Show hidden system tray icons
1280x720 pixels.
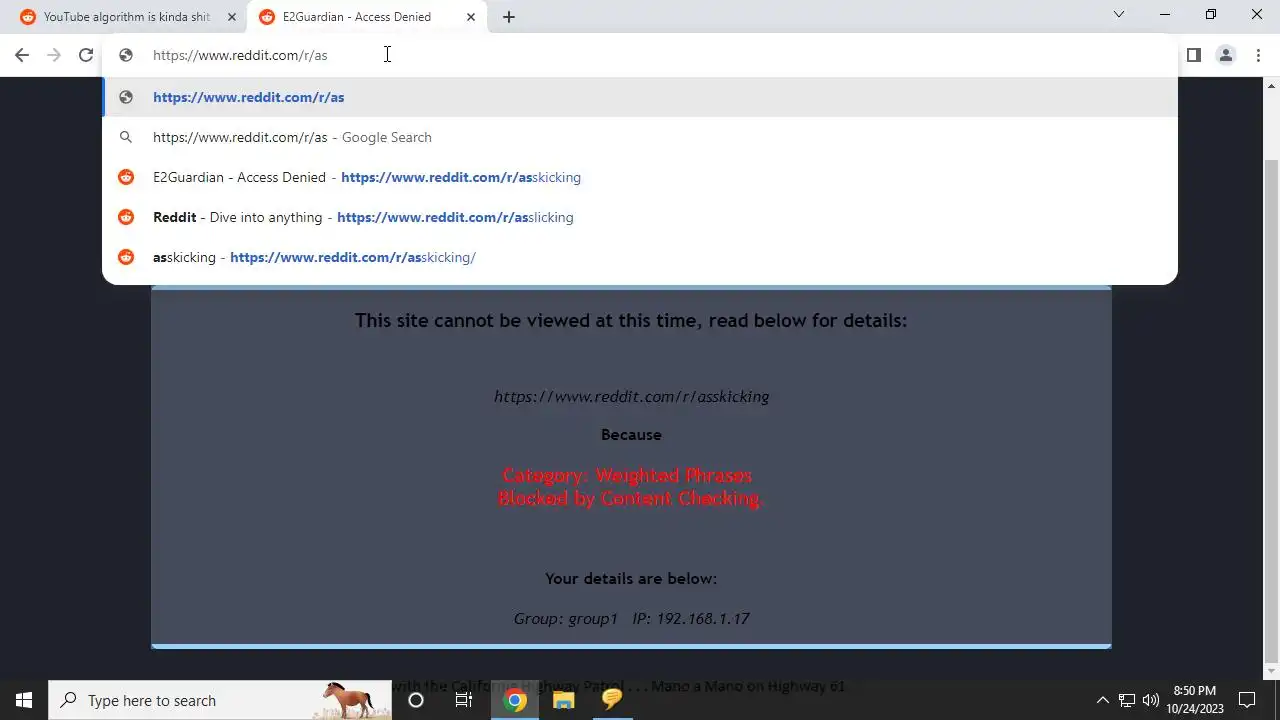tap(1102, 700)
